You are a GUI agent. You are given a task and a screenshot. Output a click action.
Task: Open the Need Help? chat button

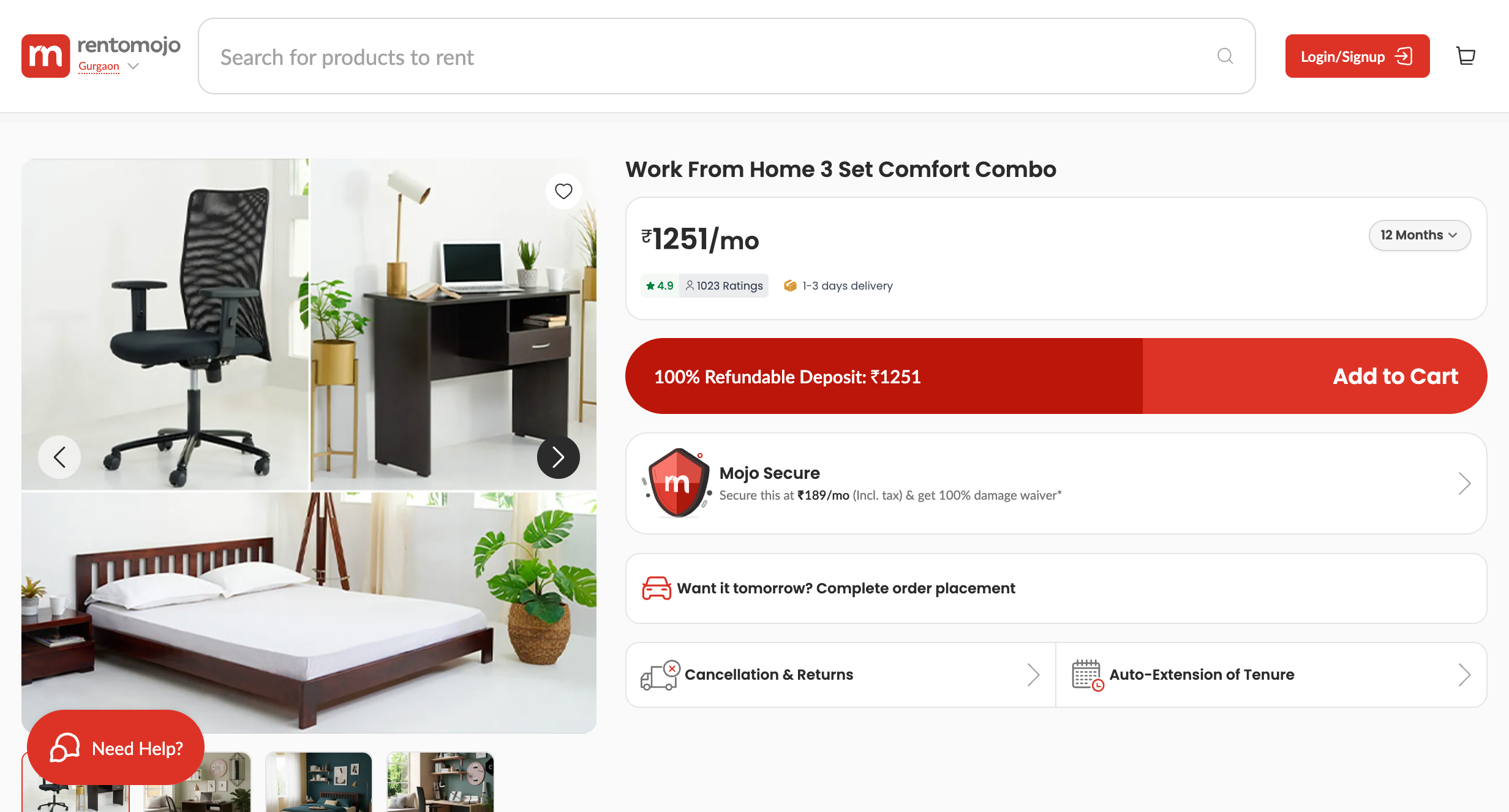116,748
